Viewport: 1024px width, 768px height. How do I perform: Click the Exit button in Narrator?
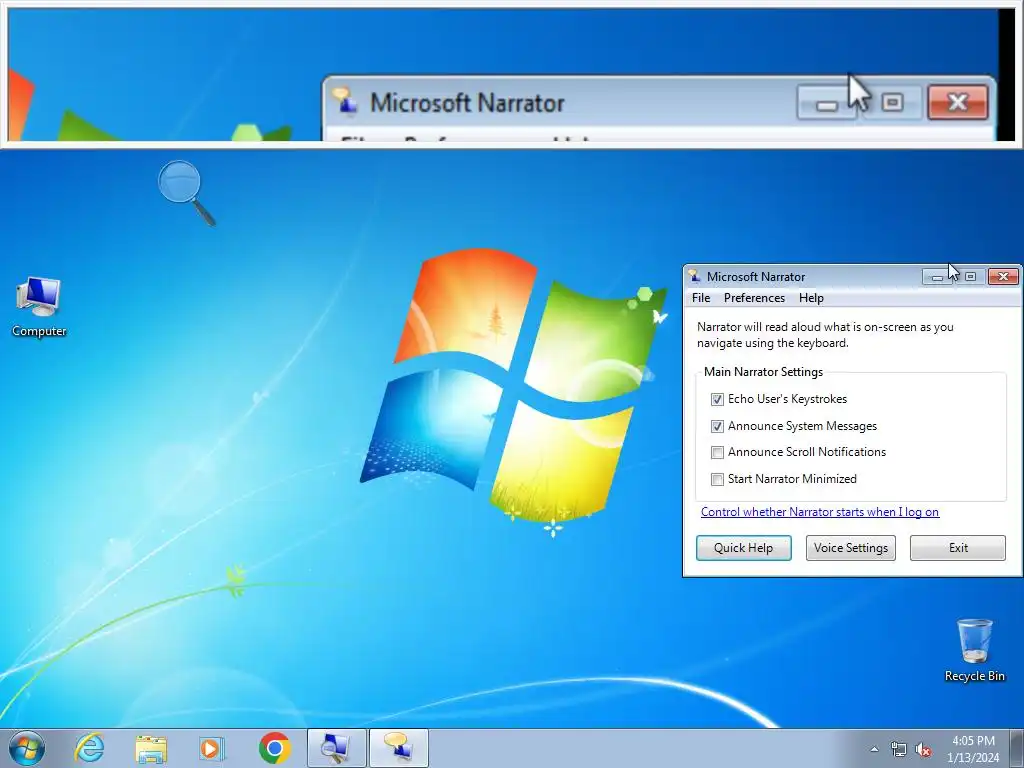(958, 548)
